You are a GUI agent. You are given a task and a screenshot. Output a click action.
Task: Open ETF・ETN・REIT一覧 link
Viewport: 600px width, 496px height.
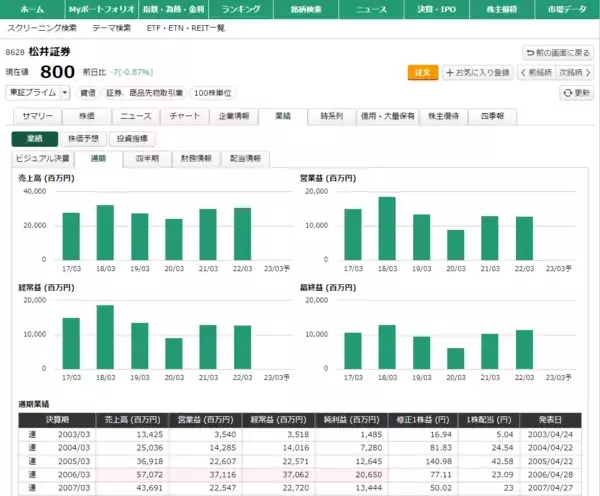tap(186, 28)
